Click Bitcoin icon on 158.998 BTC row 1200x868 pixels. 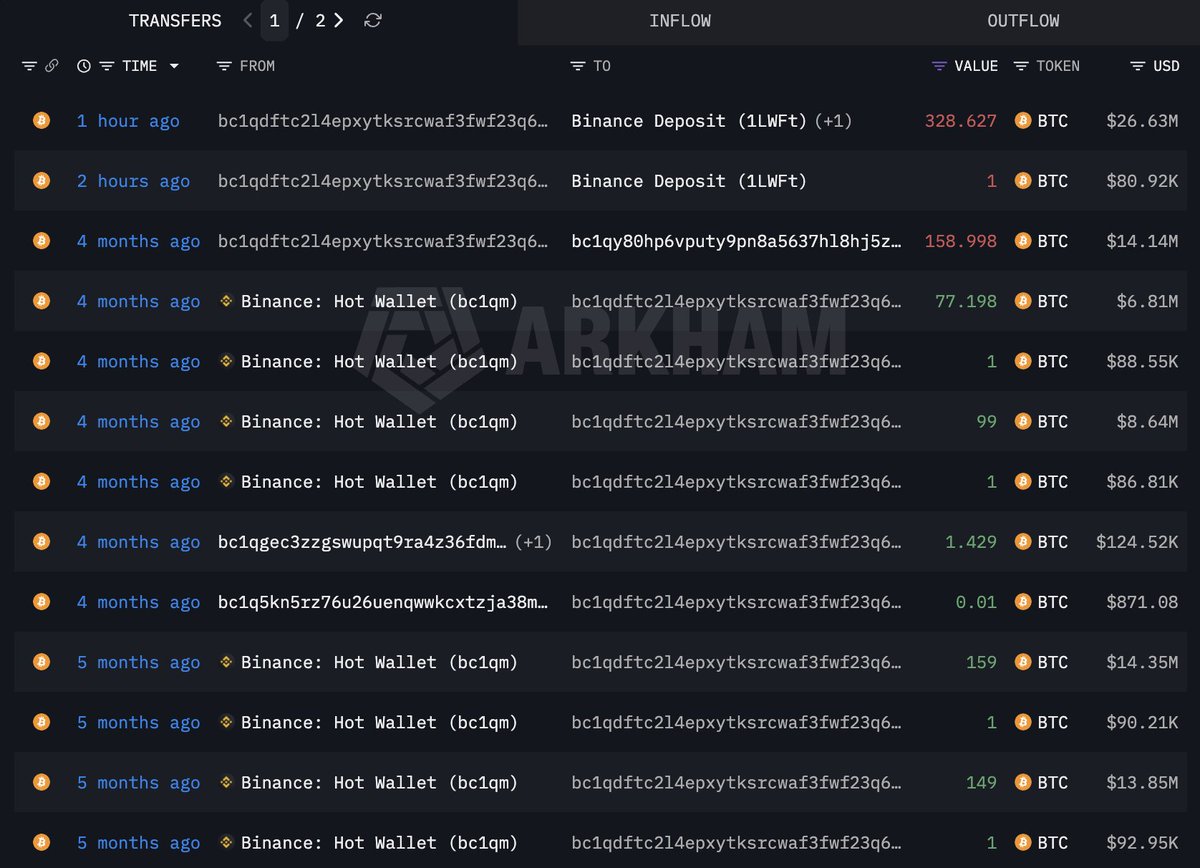[41, 240]
